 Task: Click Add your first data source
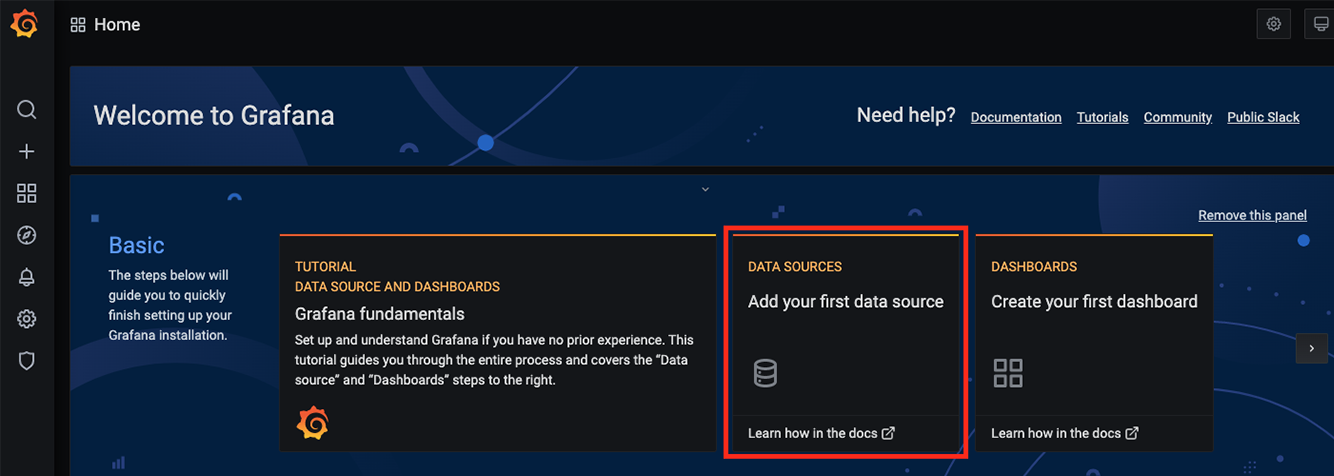click(846, 301)
